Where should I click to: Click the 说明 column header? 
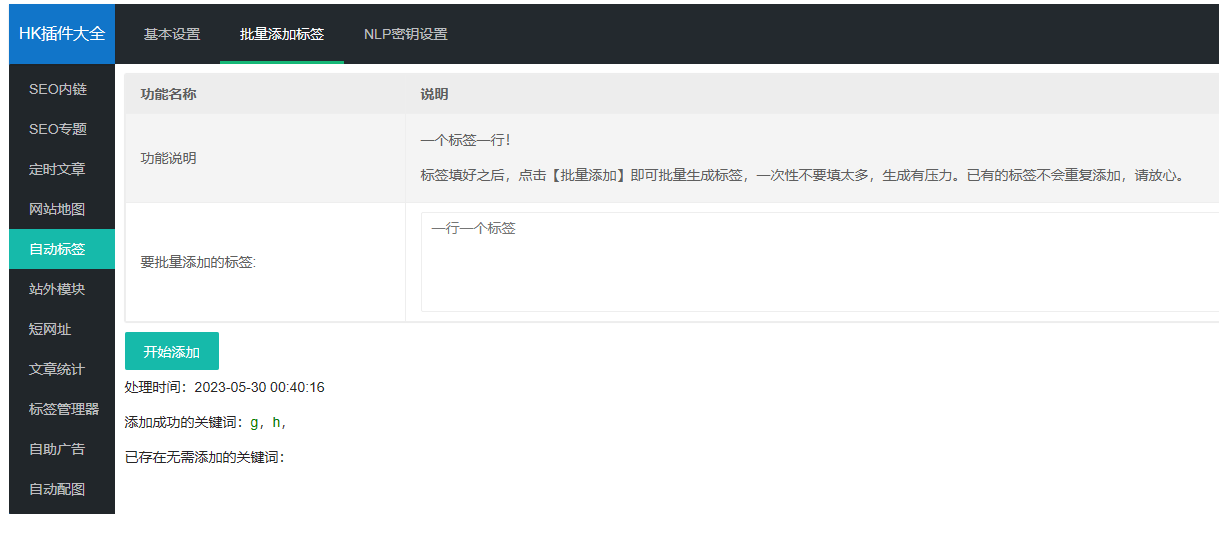434,94
